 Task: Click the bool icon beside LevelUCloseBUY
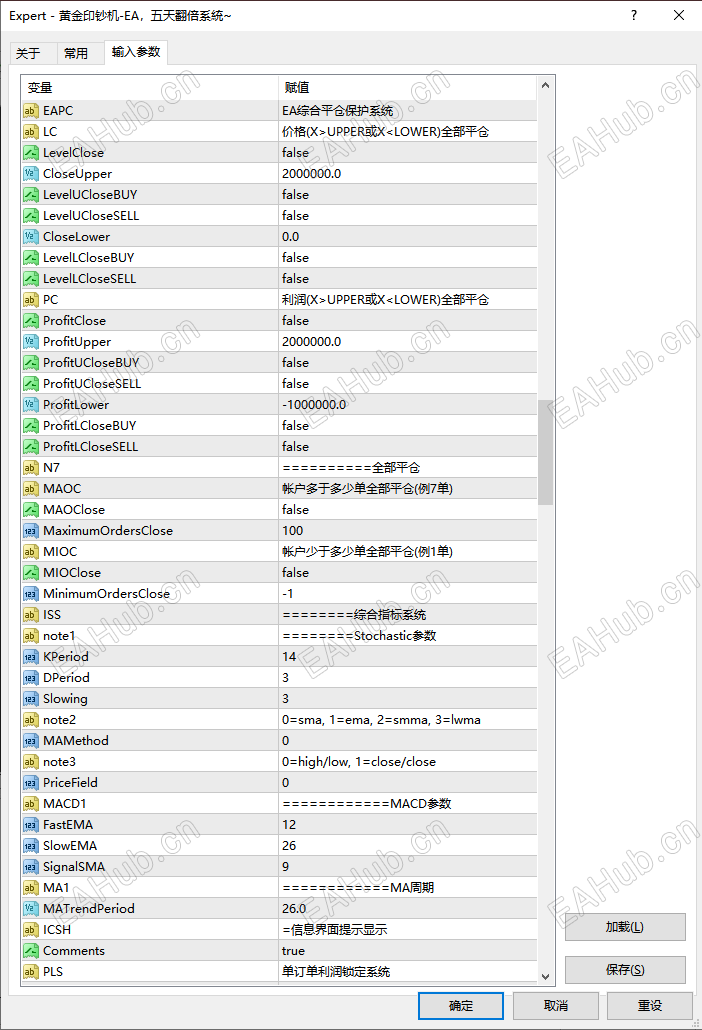[31, 195]
